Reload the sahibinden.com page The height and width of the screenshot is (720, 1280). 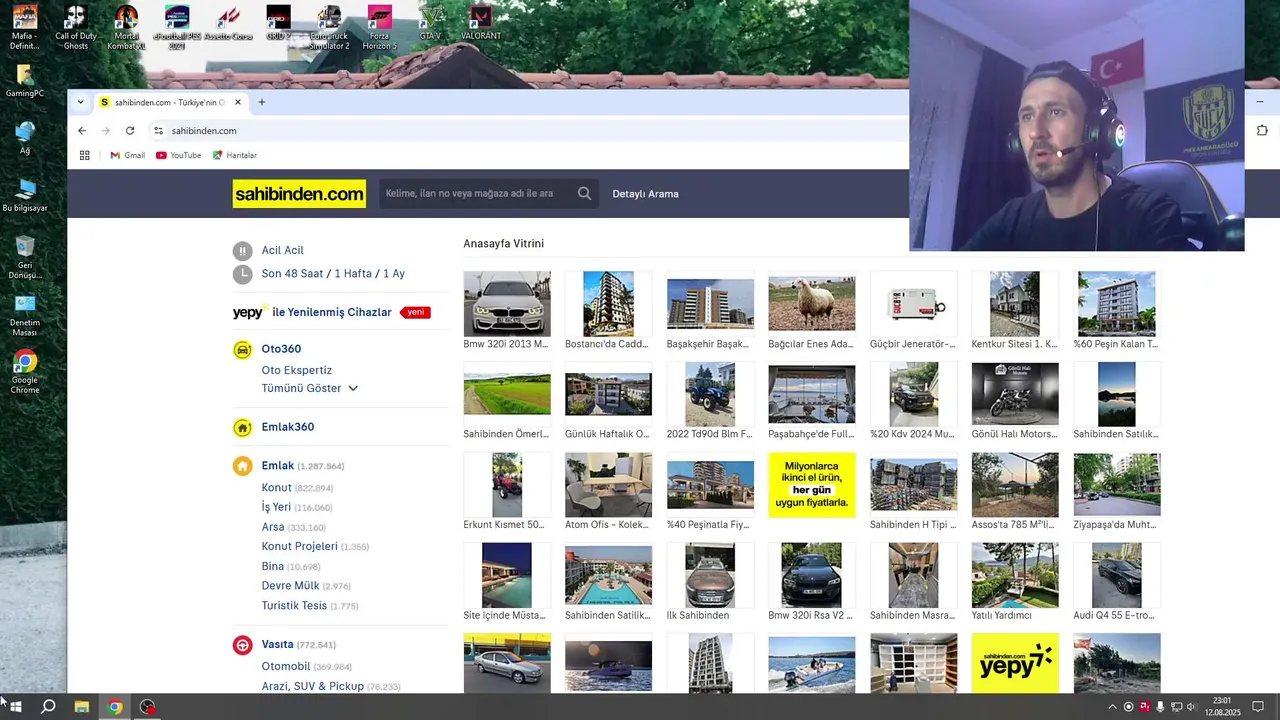[130, 131]
